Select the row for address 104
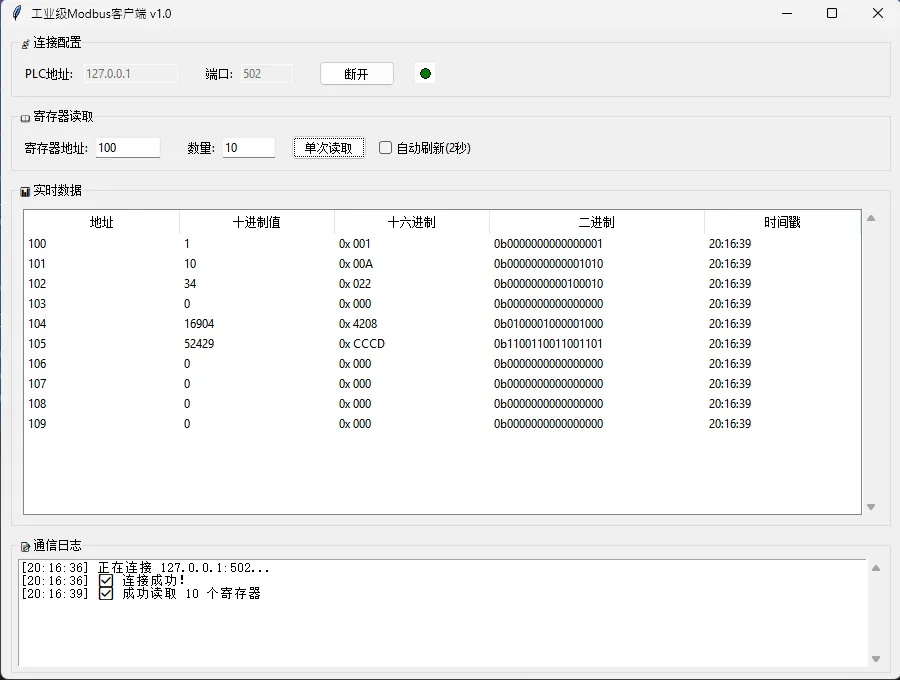The image size is (900, 680). point(440,324)
